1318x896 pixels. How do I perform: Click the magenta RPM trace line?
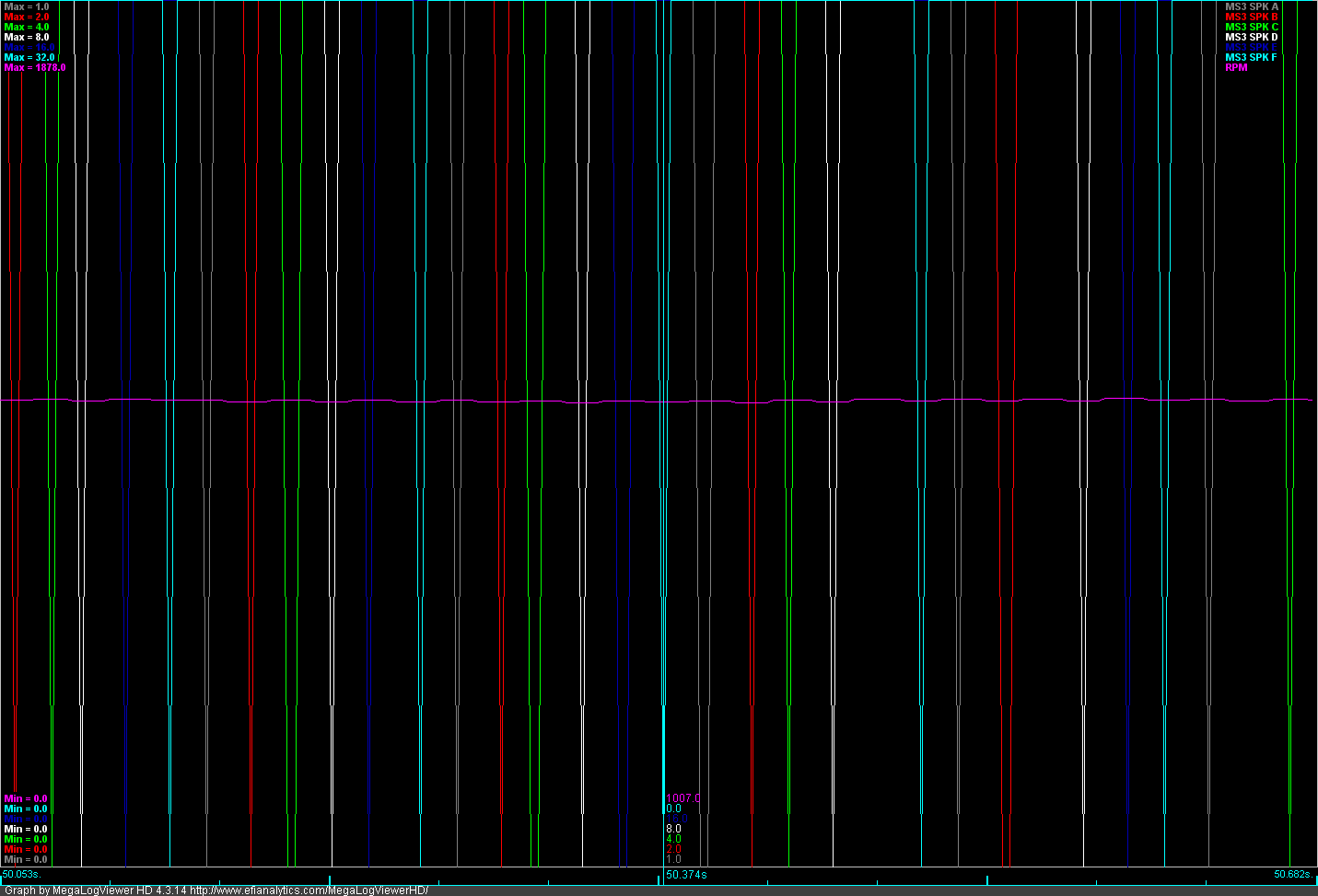coord(553,401)
